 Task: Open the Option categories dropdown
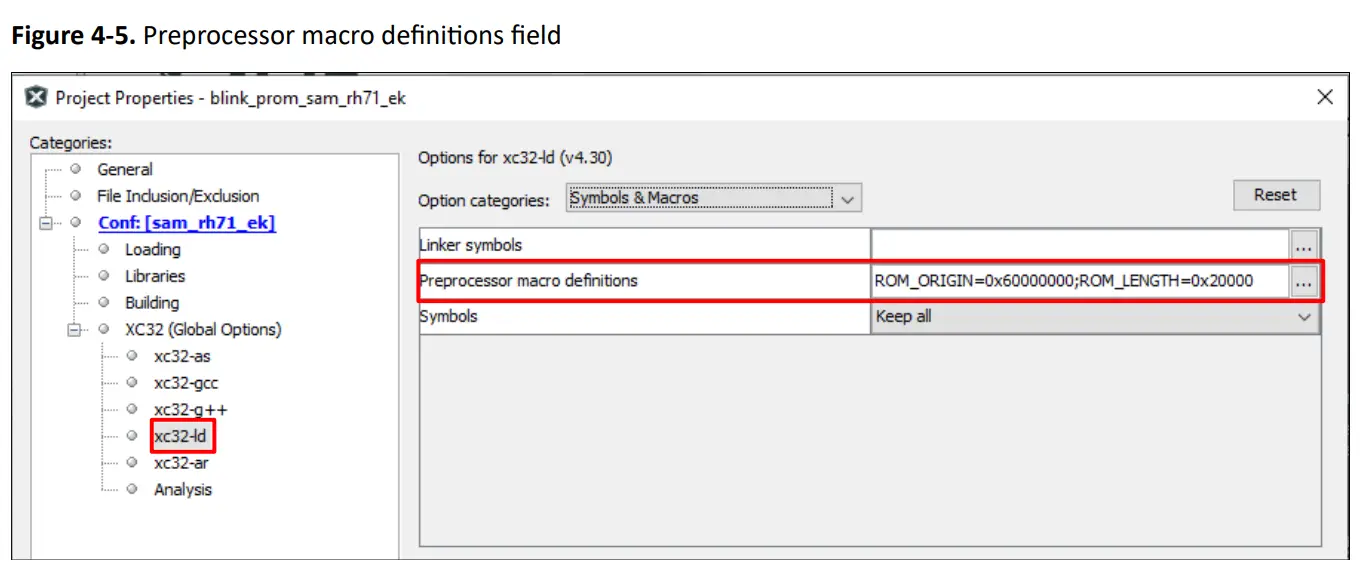pos(713,198)
